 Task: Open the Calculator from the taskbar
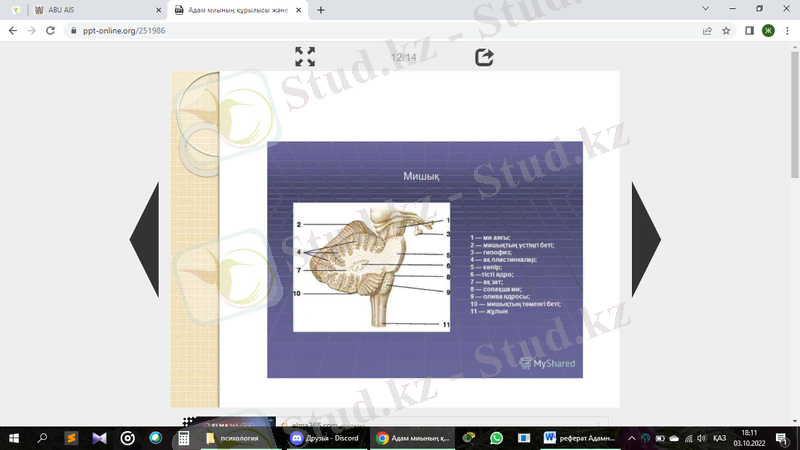coord(184,438)
